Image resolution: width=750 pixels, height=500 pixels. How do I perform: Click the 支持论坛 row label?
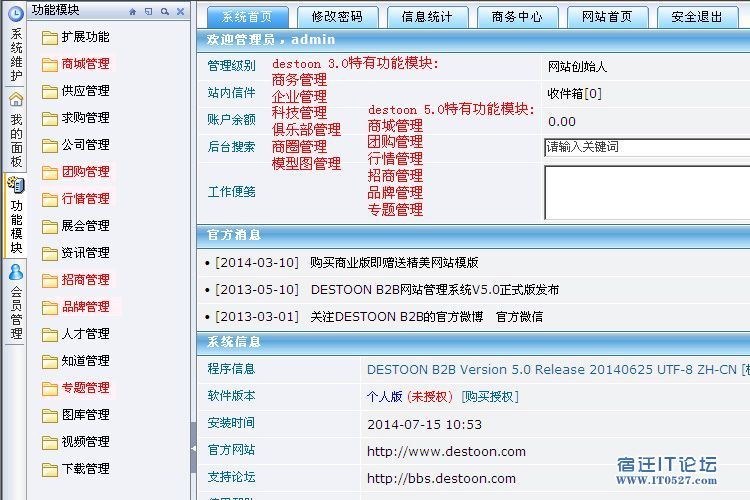232,477
